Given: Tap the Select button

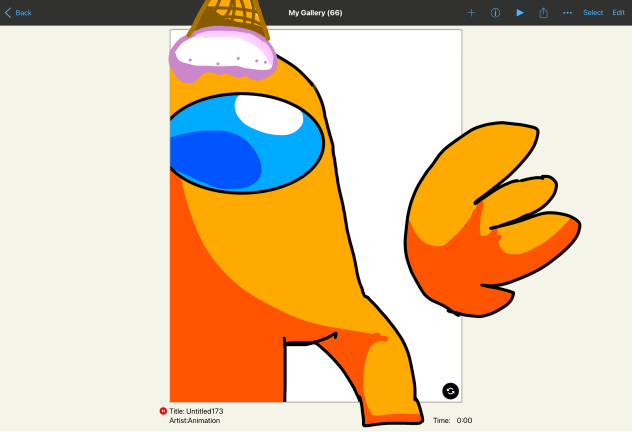Looking at the screenshot, I should click(593, 13).
